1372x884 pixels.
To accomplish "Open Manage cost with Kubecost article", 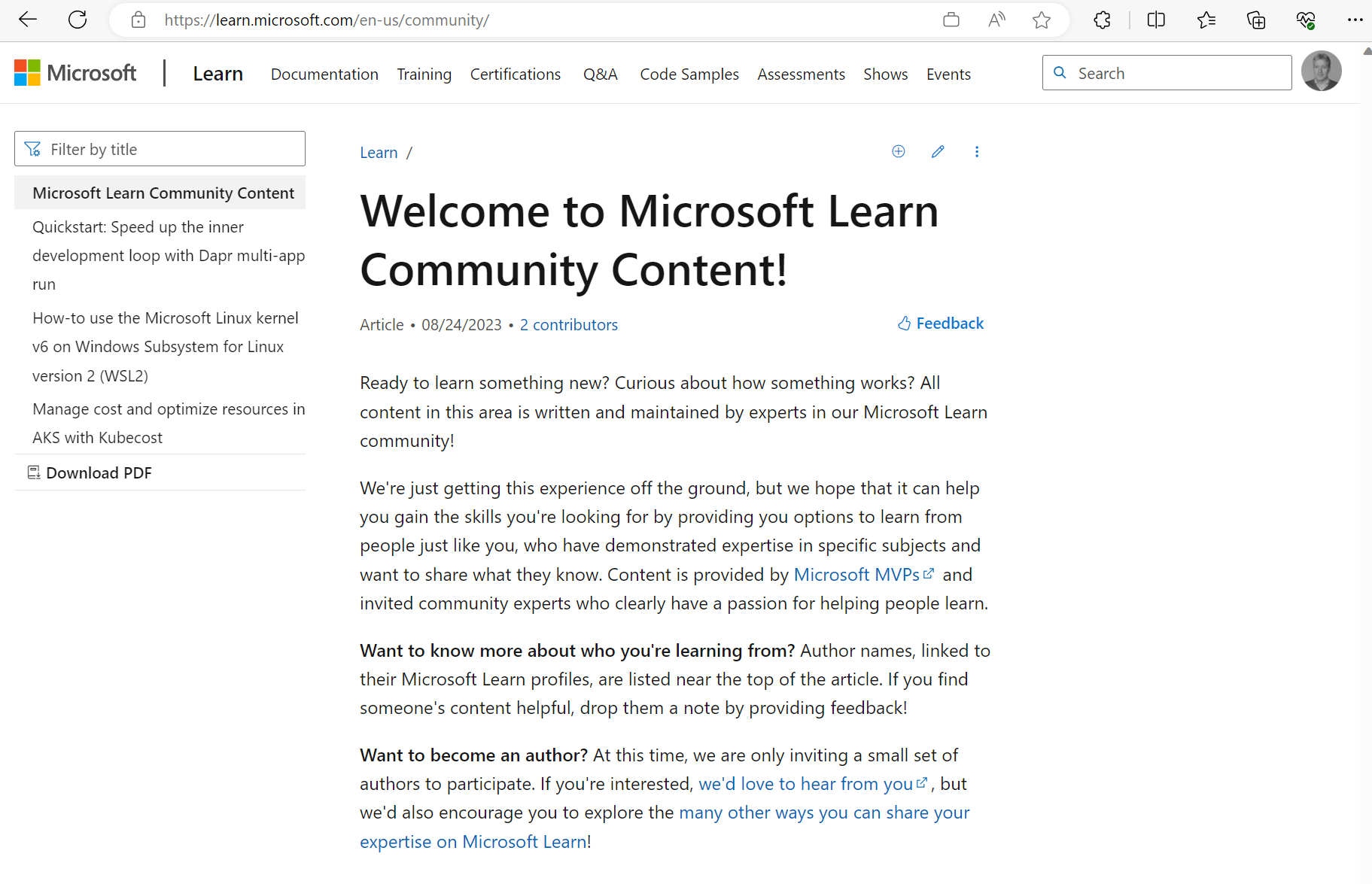I will 169,424.
